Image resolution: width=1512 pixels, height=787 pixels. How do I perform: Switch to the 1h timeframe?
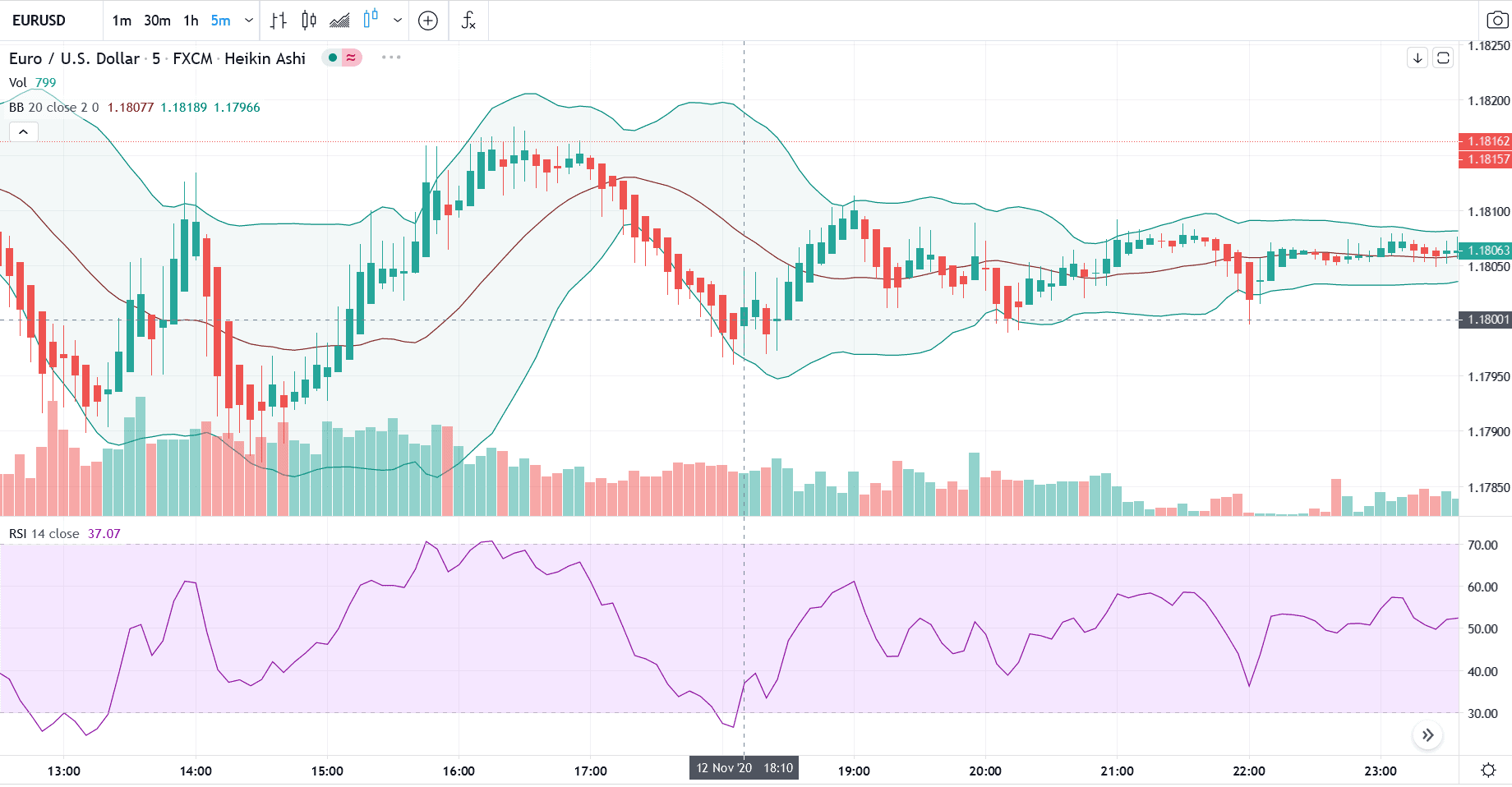point(191,21)
